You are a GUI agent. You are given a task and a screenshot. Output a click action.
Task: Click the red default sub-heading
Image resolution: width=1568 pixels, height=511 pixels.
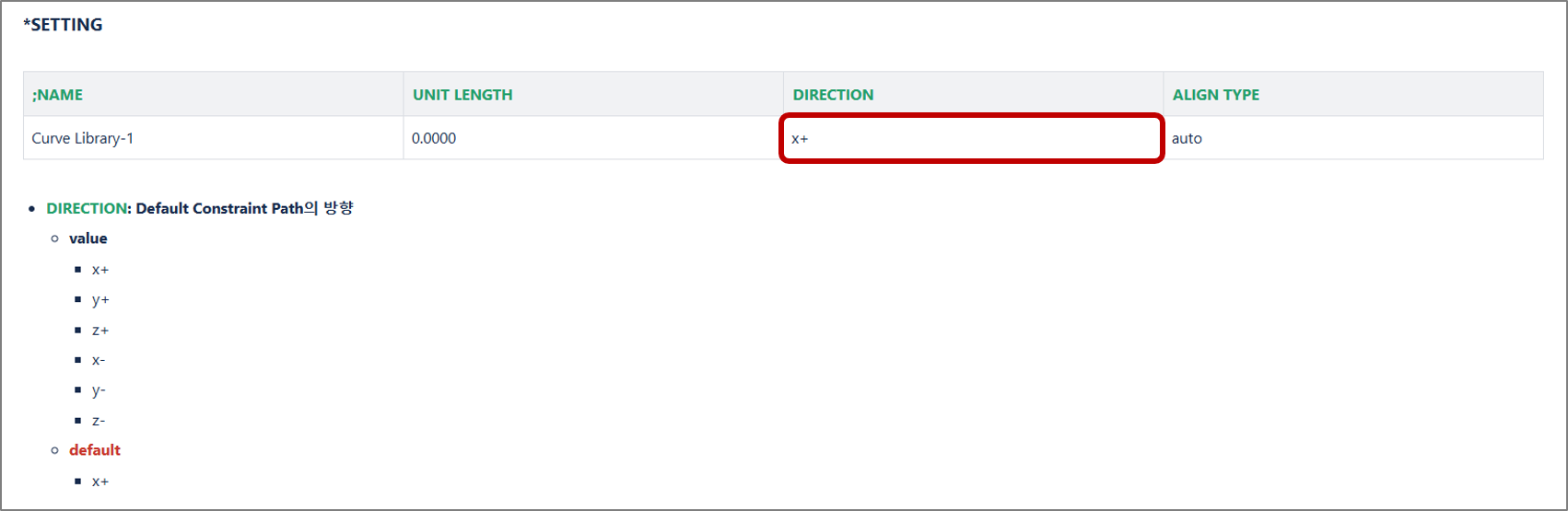pyautogui.click(x=95, y=450)
